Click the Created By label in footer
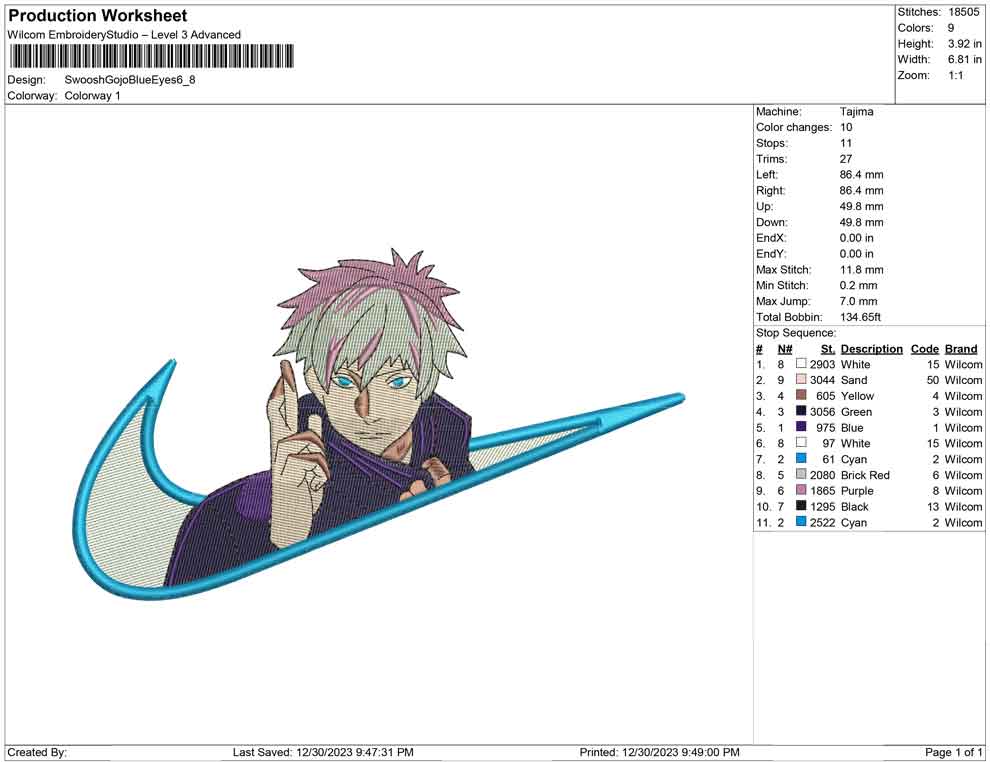This screenshot has width=990, height=762. pos(37,753)
